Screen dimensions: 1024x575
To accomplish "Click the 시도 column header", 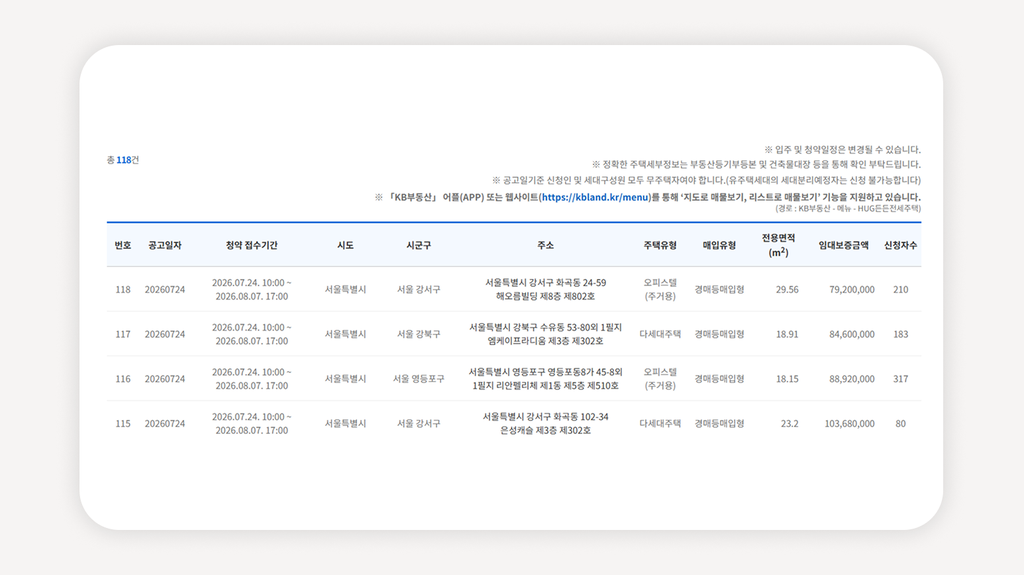I will [345, 245].
